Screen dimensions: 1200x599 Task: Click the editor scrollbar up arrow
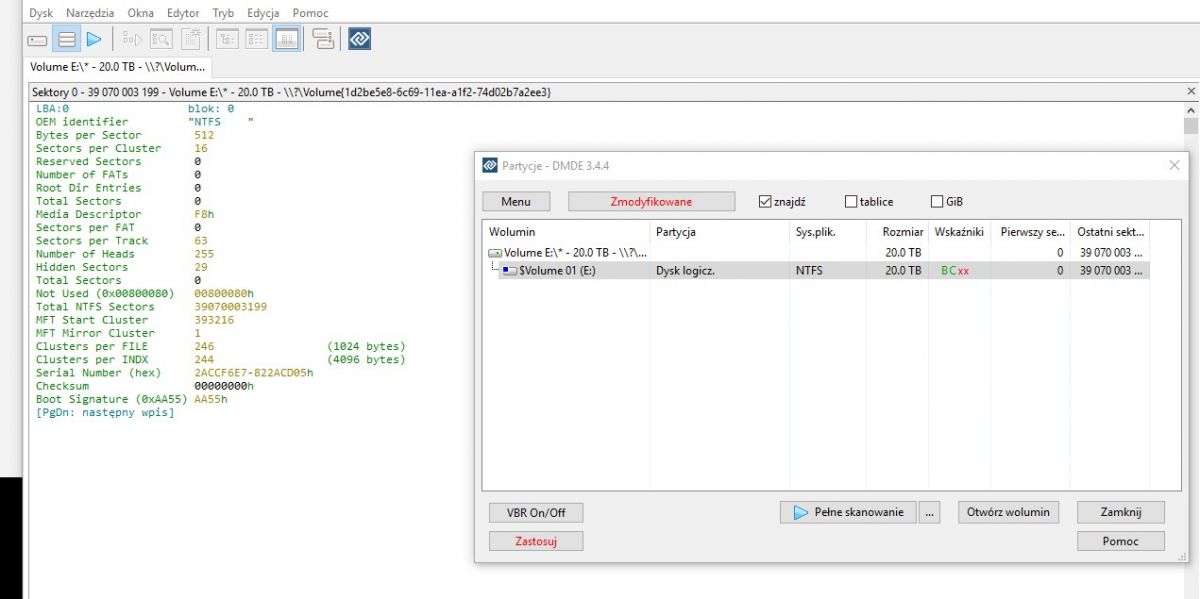tap(1190, 108)
